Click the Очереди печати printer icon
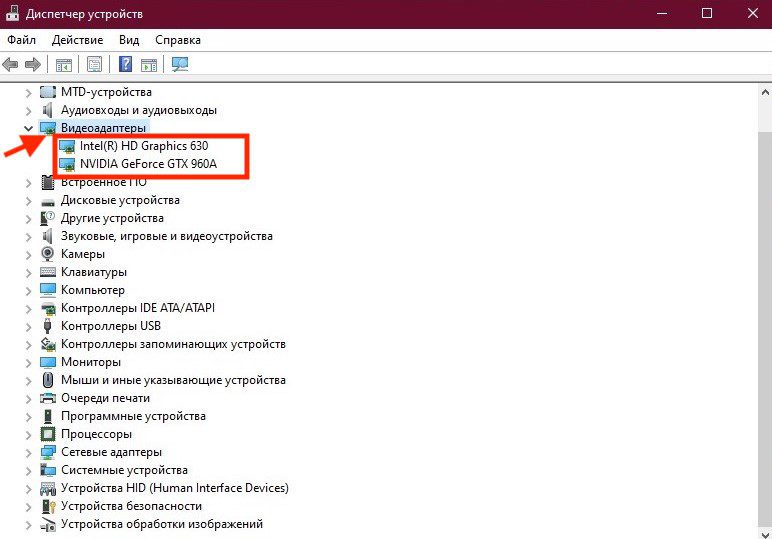The height and width of the screenshot is (539, 772). [x=48, y=398]
